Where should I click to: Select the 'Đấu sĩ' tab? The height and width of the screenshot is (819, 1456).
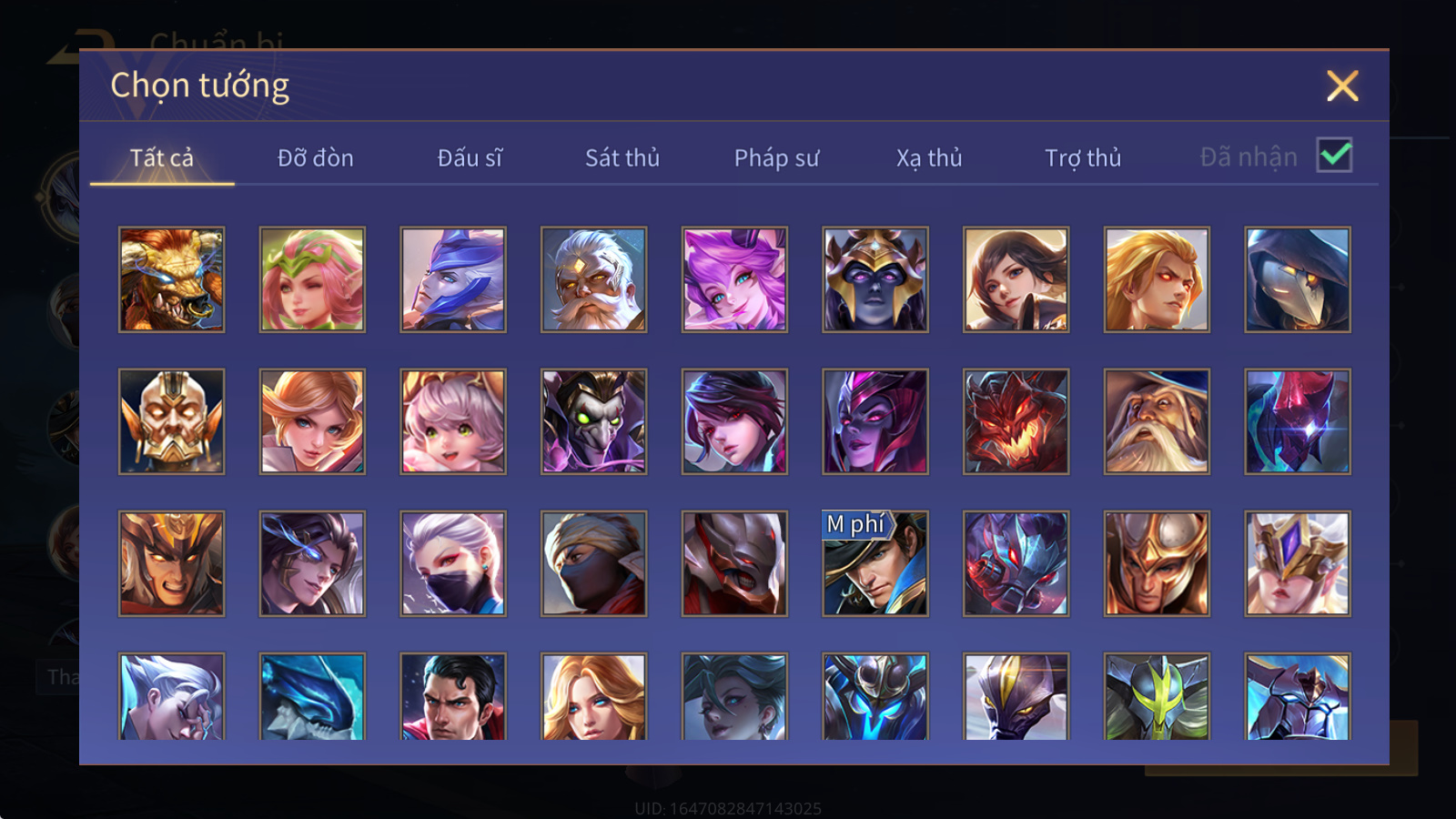click(x=470, y=157)
